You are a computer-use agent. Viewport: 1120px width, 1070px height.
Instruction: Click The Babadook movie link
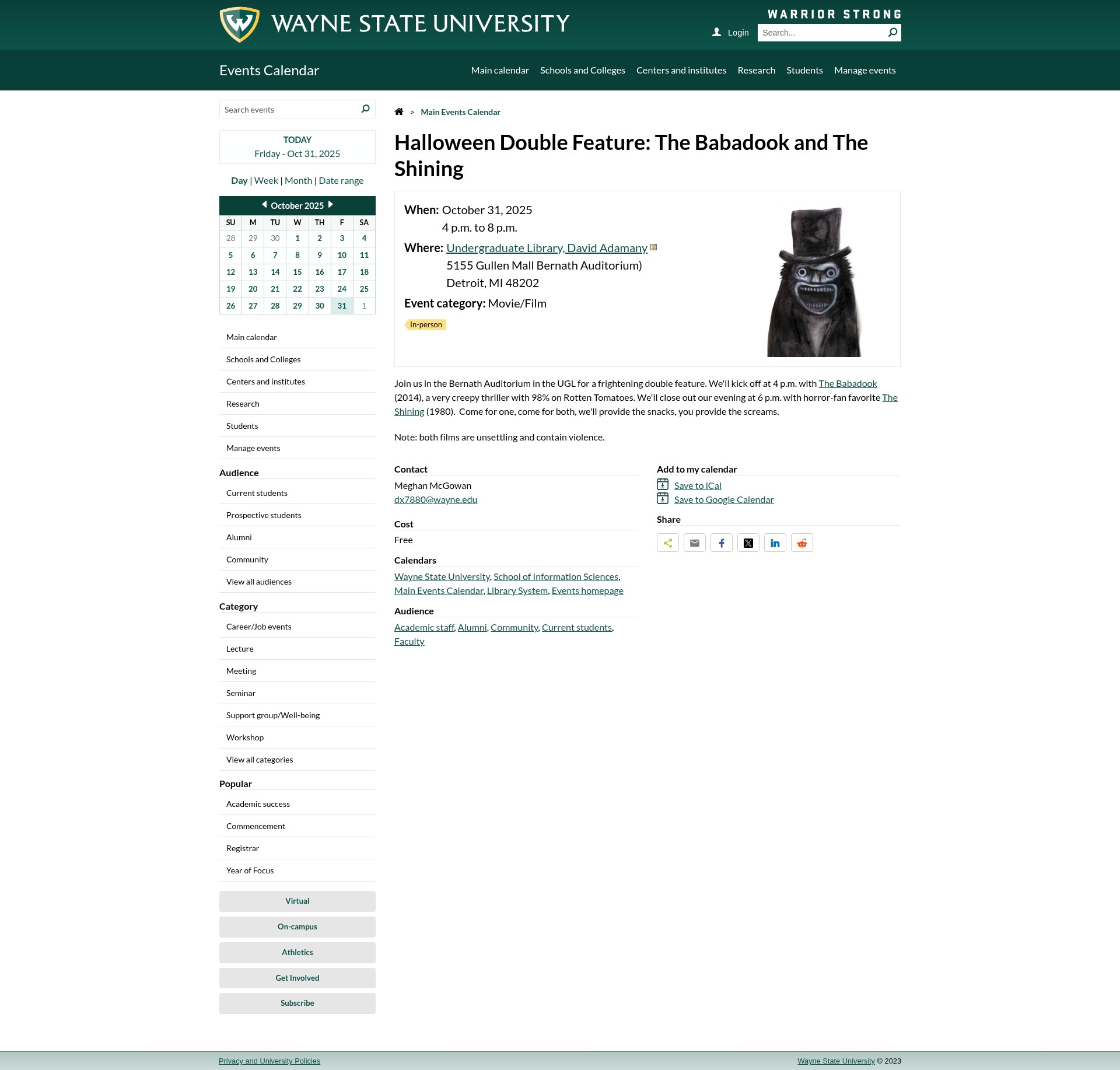pyautogui.click(x=848, y=383)
